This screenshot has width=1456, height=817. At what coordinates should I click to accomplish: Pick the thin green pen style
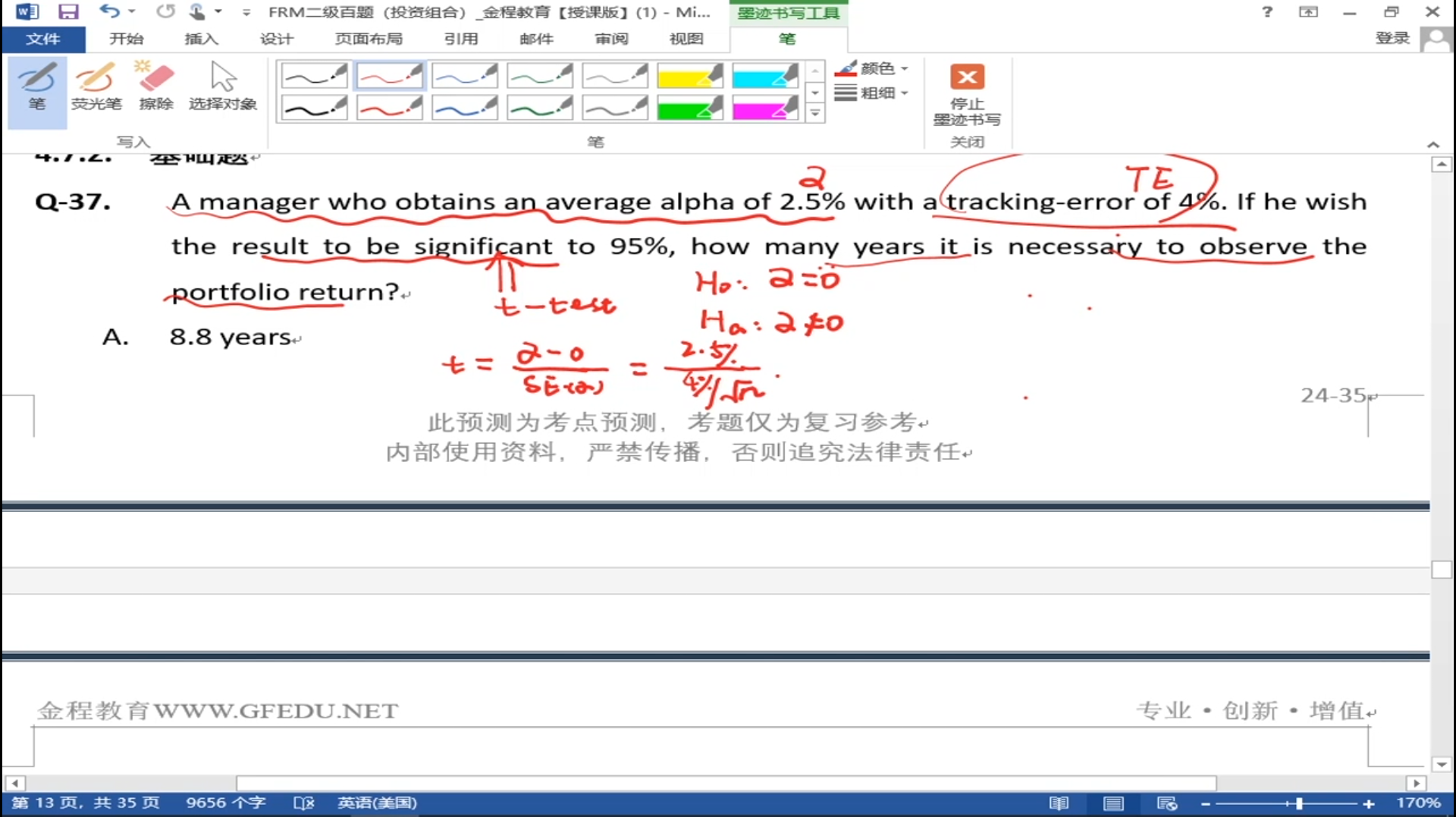click(539, 75)
